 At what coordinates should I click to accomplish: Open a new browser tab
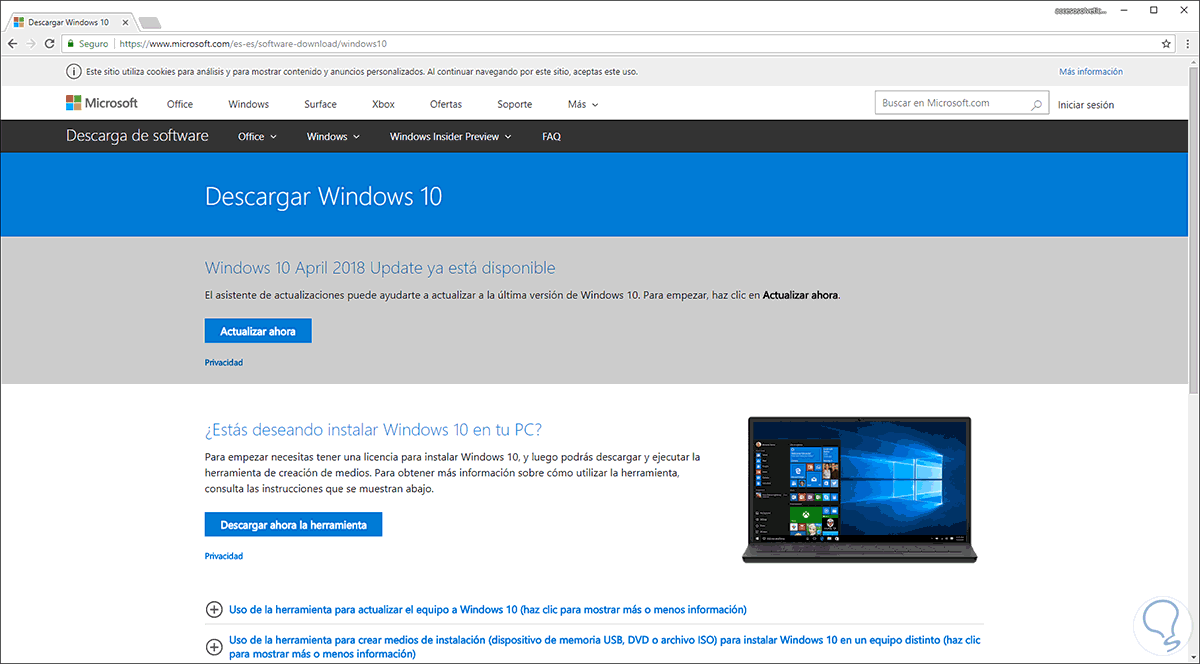[150, 22]
